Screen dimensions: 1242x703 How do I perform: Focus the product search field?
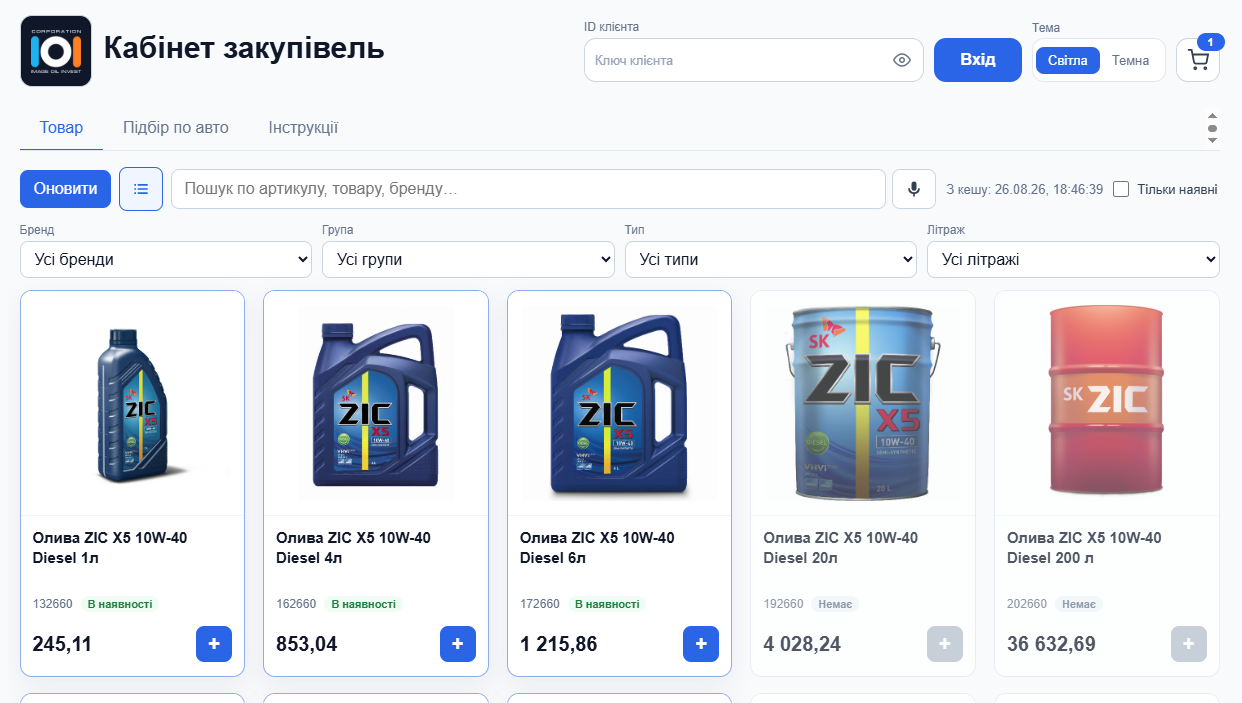tap(528, 189)
